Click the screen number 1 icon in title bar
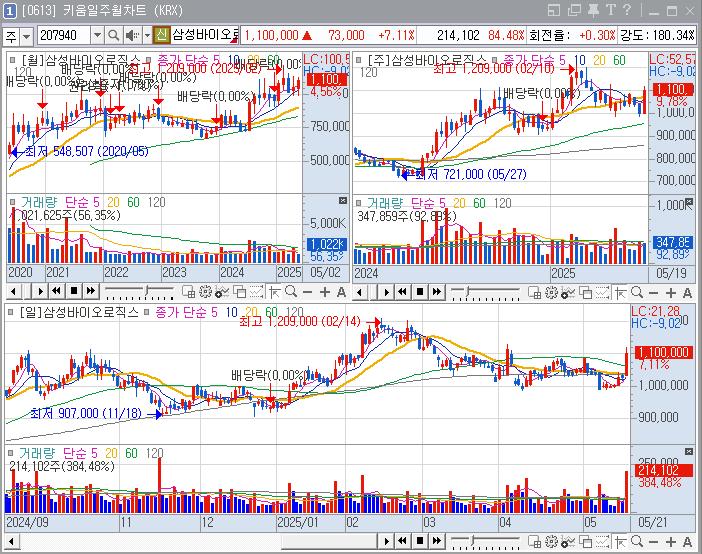The width and height of the screenshot is (702, 554). coord(10,11)
